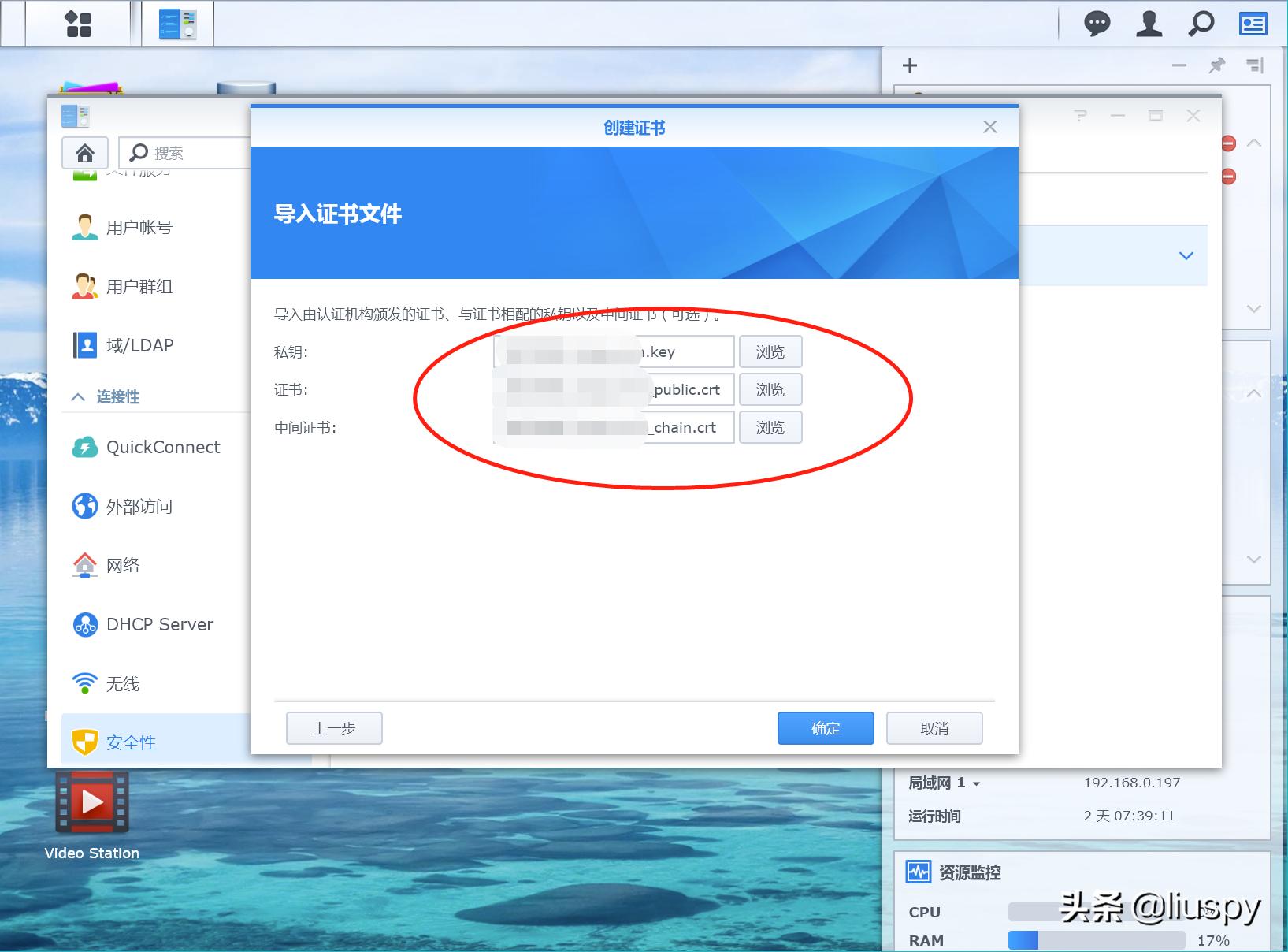
Task: Confirm the import with 确定 button
Action: point(825,728)
